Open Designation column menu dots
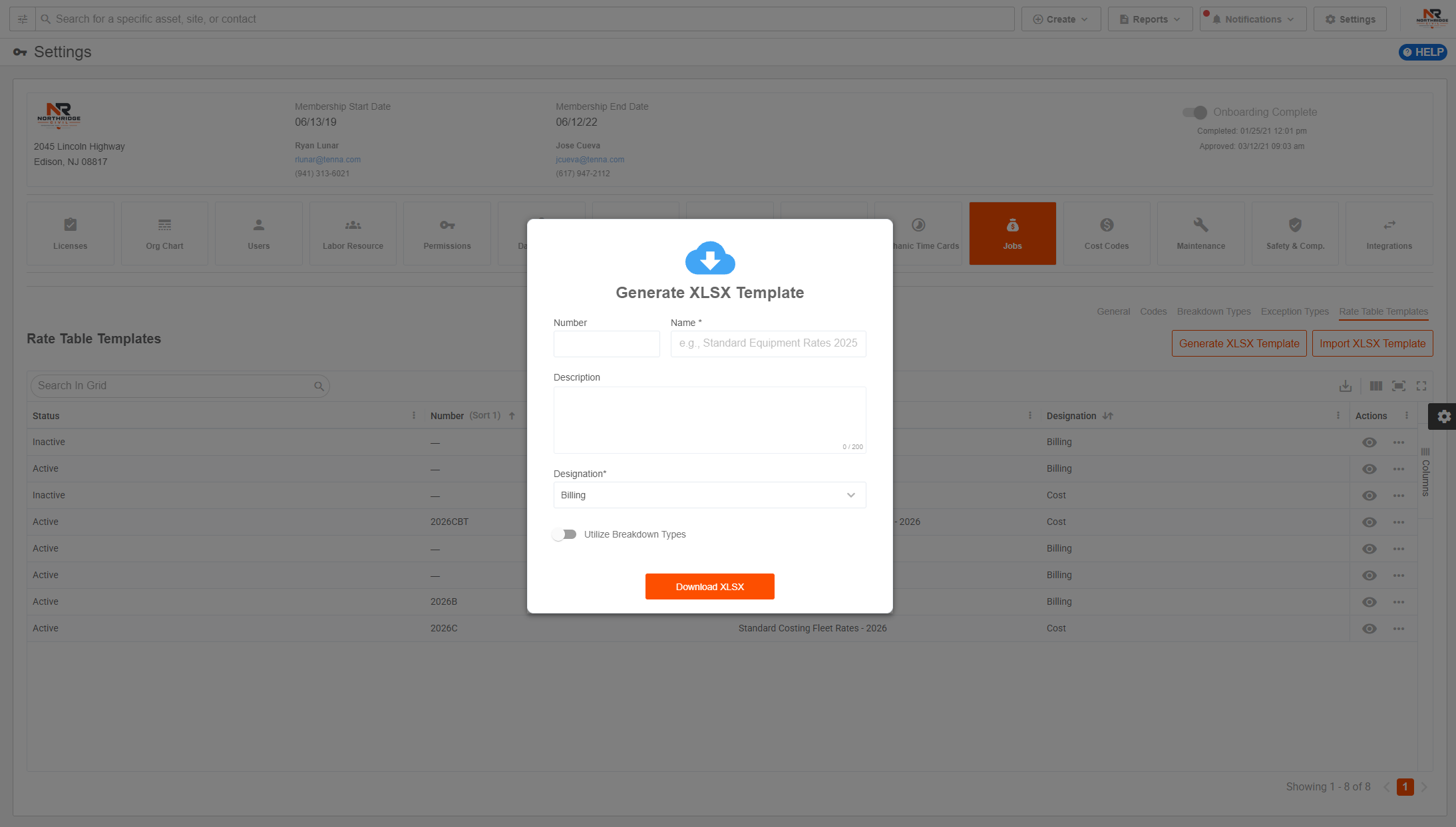 coord(1338,416)
